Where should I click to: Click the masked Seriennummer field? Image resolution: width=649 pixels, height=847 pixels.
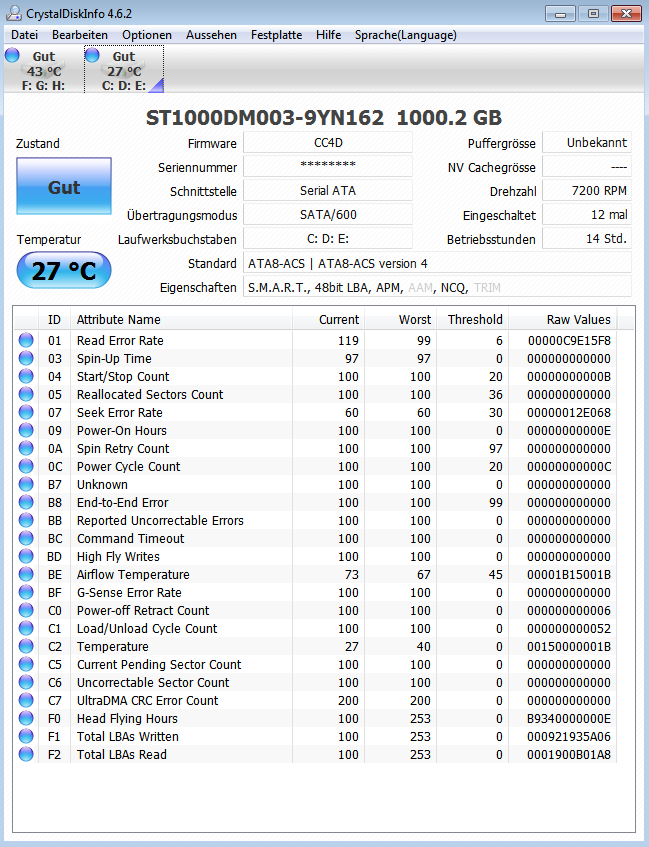(x=328, y=166)
